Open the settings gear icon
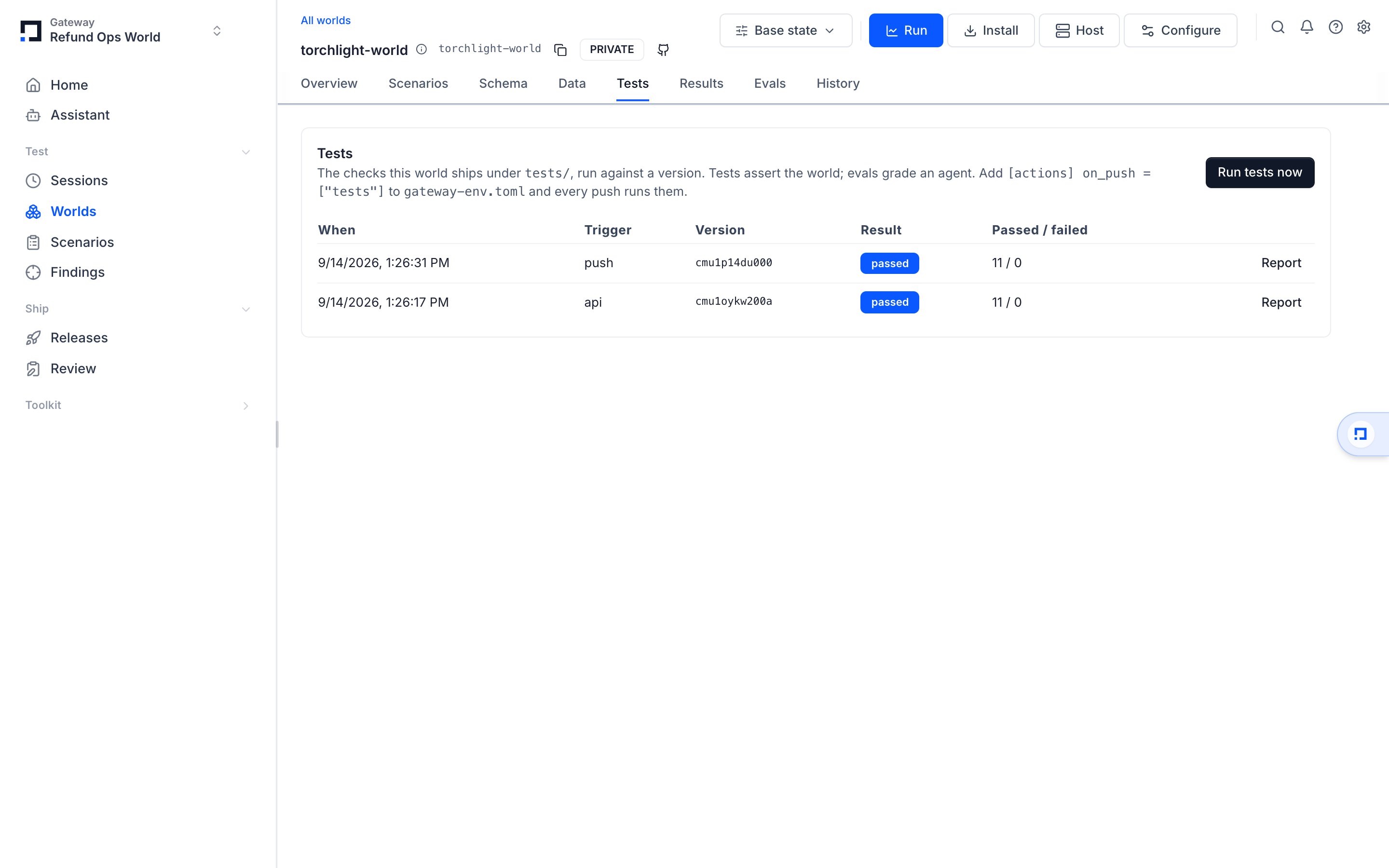This screenshot has height=868, width=1389. (x=1364, y=27)
